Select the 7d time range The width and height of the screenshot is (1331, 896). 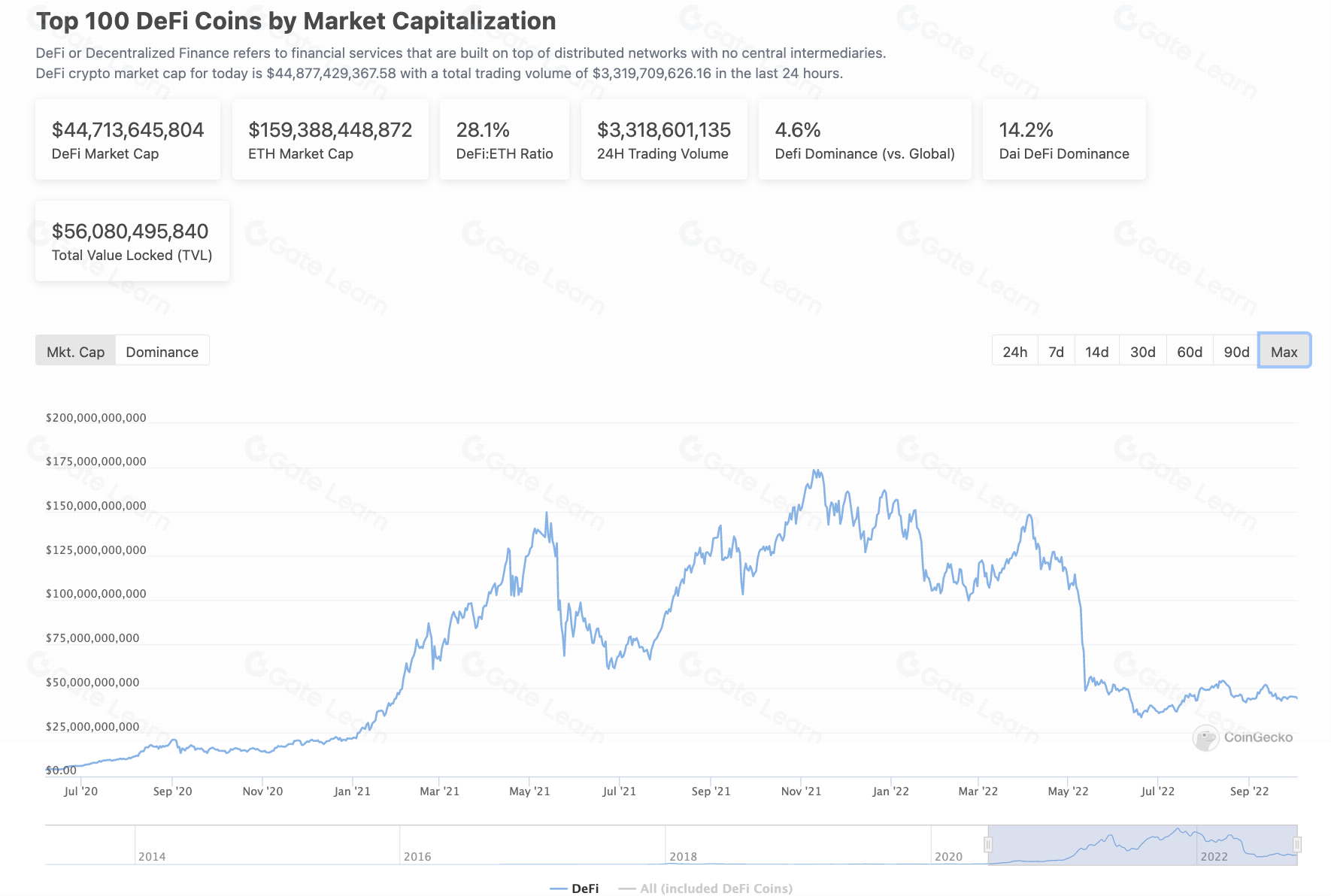(1056, 352)
